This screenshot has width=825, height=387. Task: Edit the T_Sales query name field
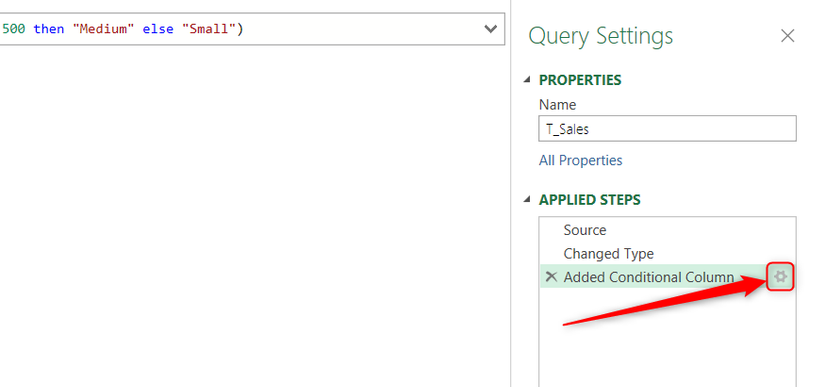[x=667, y=129]
